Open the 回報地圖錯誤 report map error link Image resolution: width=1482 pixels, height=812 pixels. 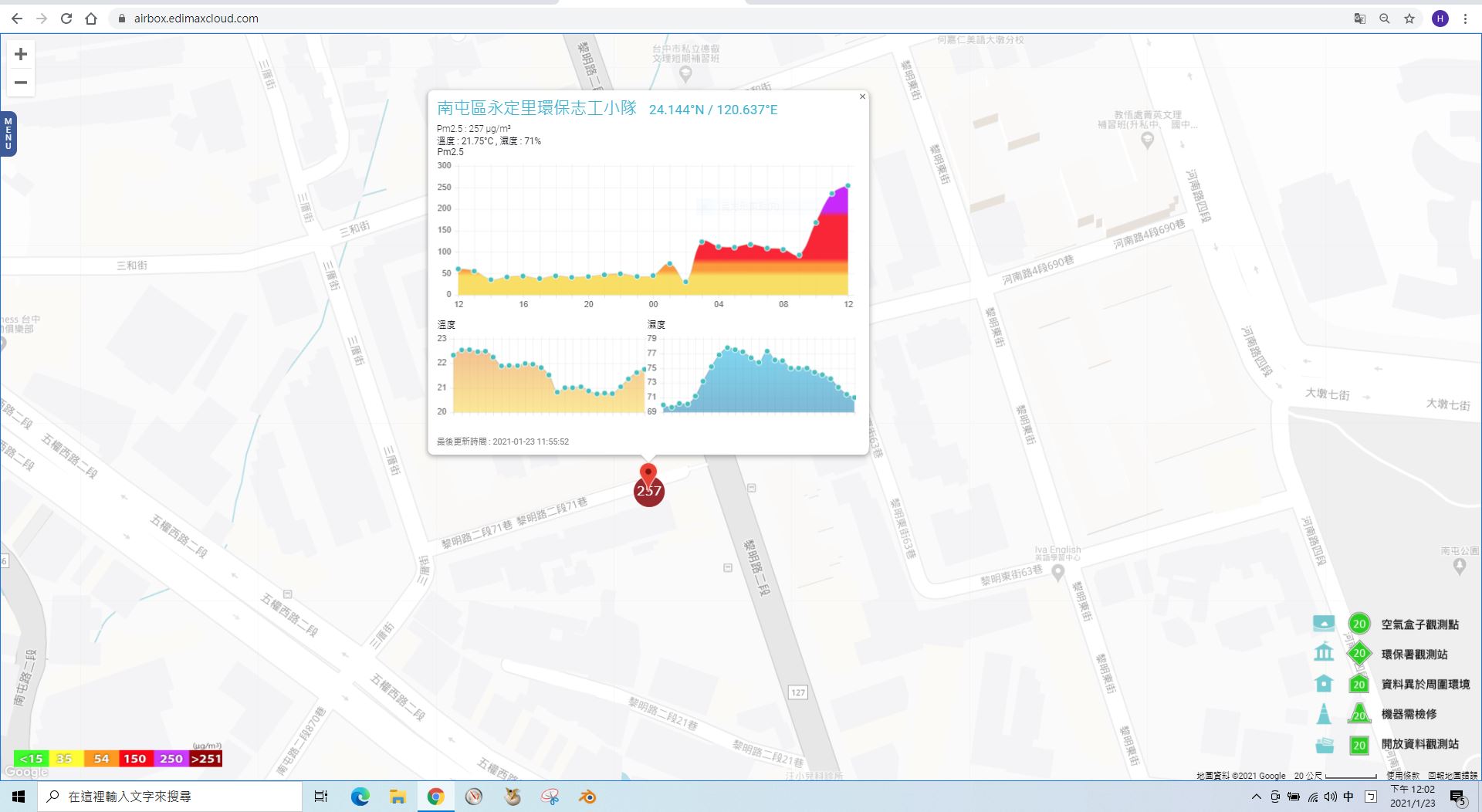pyautogui.click(x=1453, y=776)
